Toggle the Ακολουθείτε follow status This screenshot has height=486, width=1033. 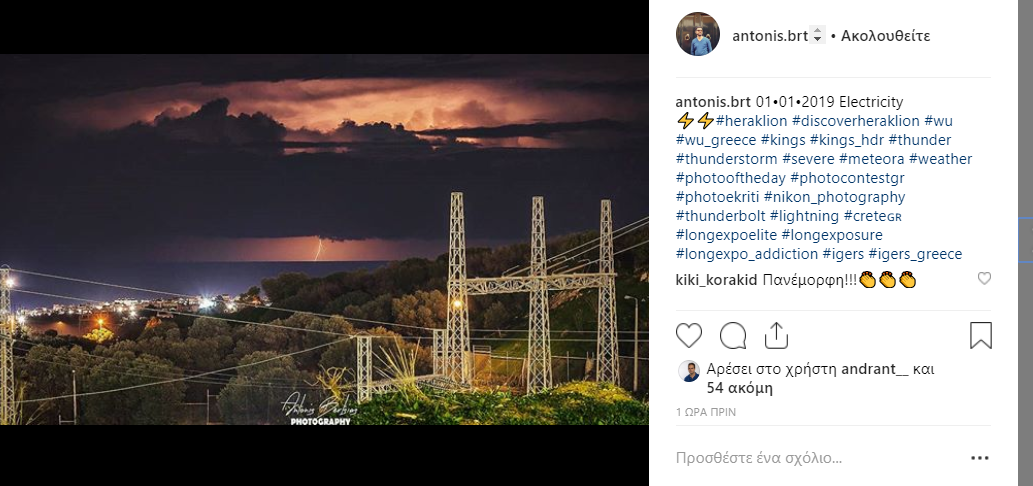coord(886,36)
